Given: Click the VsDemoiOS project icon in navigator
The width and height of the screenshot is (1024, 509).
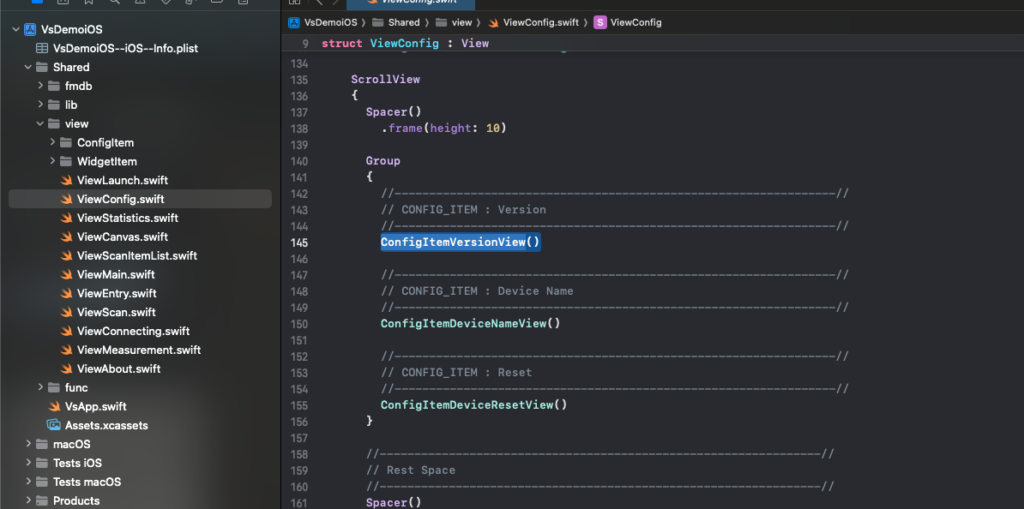Looking at the screenshot, I should point(28,30).
